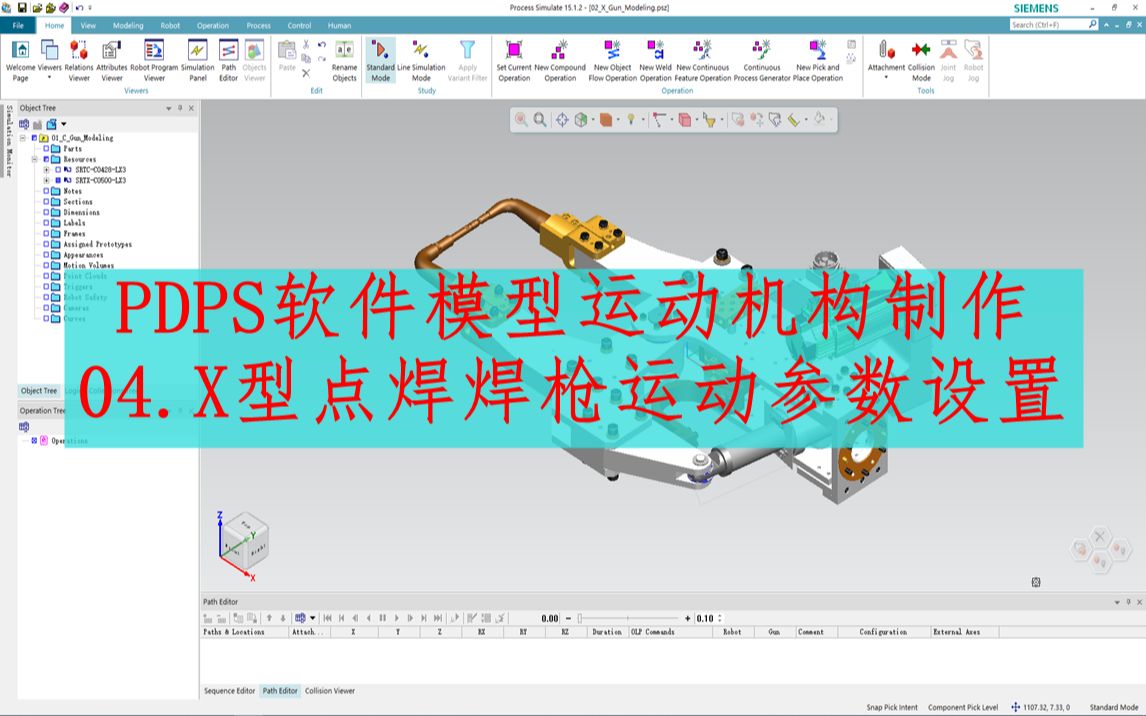Toggle display of the Frames folder checkbox
The image size is (1146, 716).
(46, 233)
